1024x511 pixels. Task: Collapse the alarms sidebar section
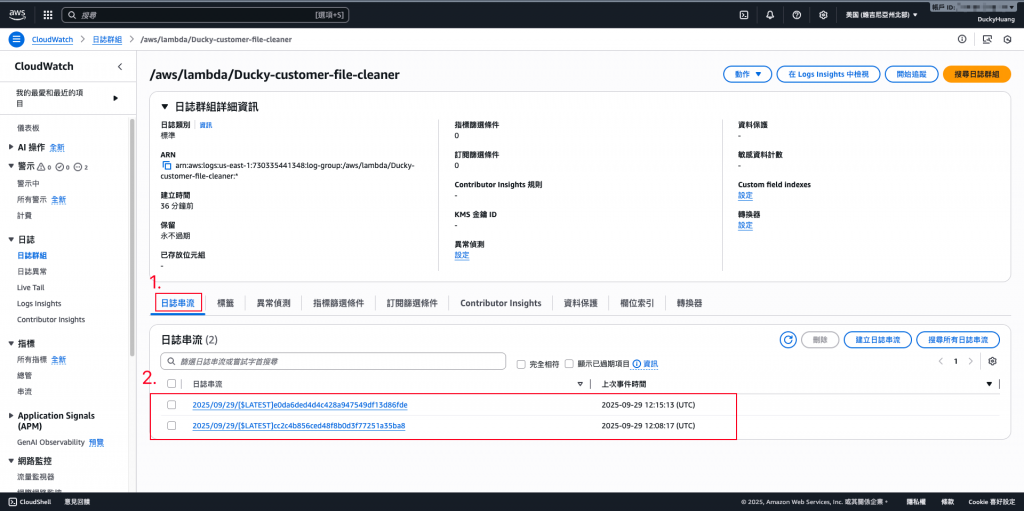(12, 167)
